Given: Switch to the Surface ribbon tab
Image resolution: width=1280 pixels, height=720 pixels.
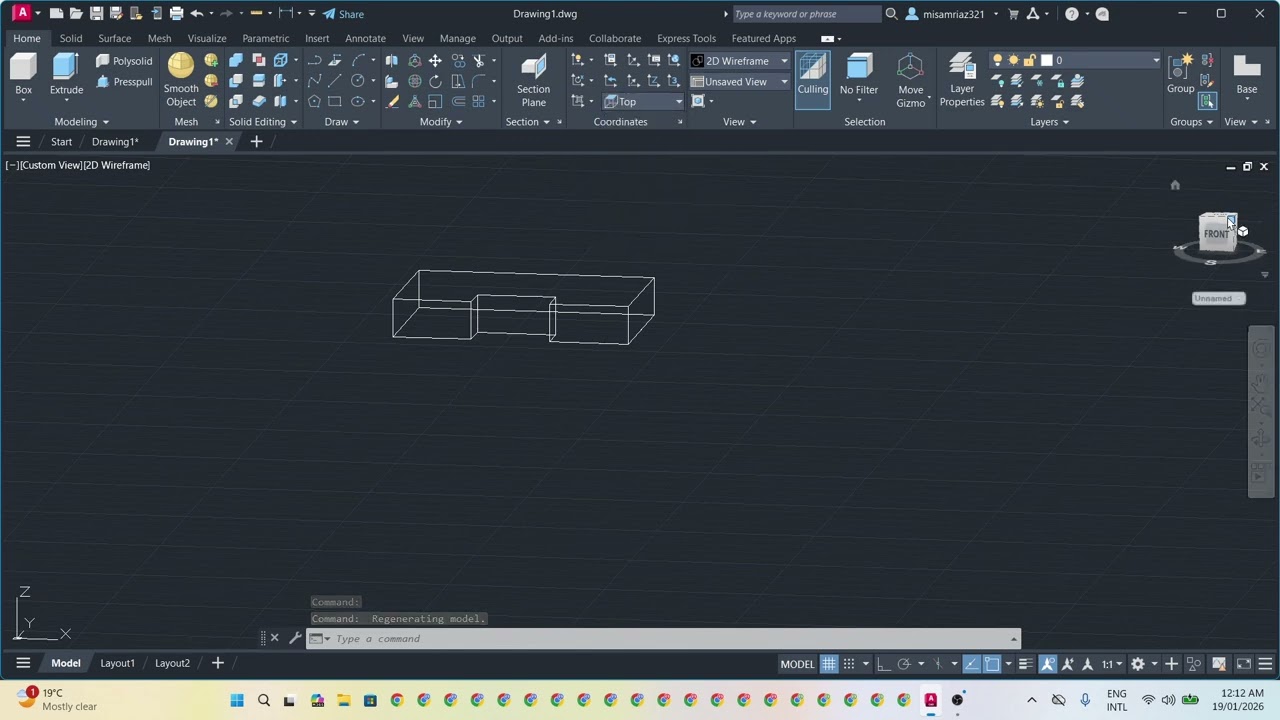Looking at the screenshot, I should point(114,38).
